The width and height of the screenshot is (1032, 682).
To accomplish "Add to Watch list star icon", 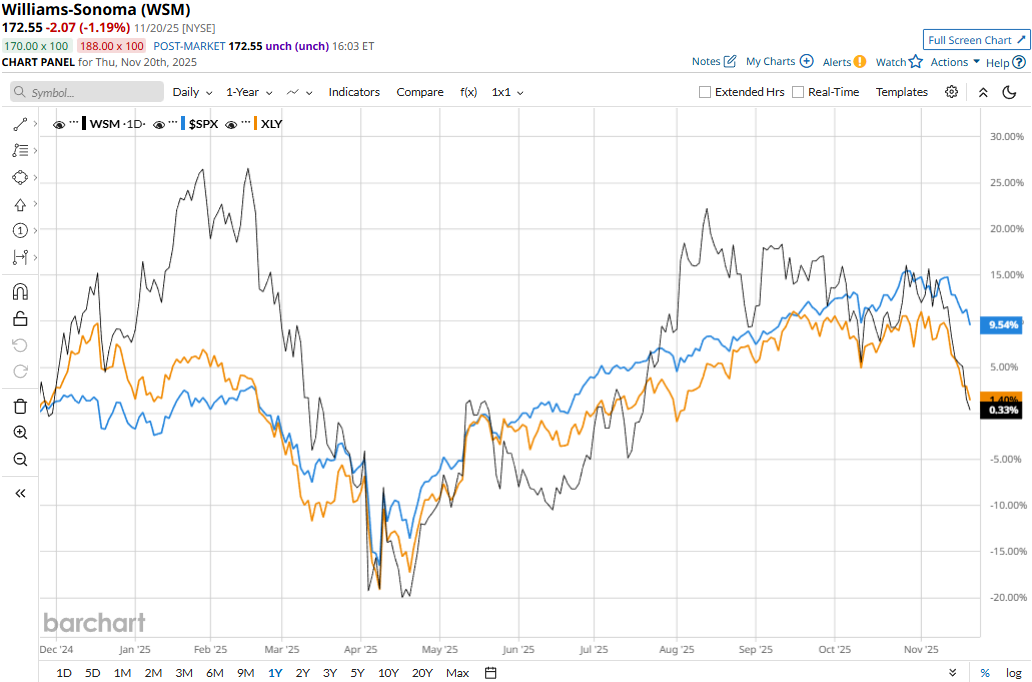I will (916, 62).
